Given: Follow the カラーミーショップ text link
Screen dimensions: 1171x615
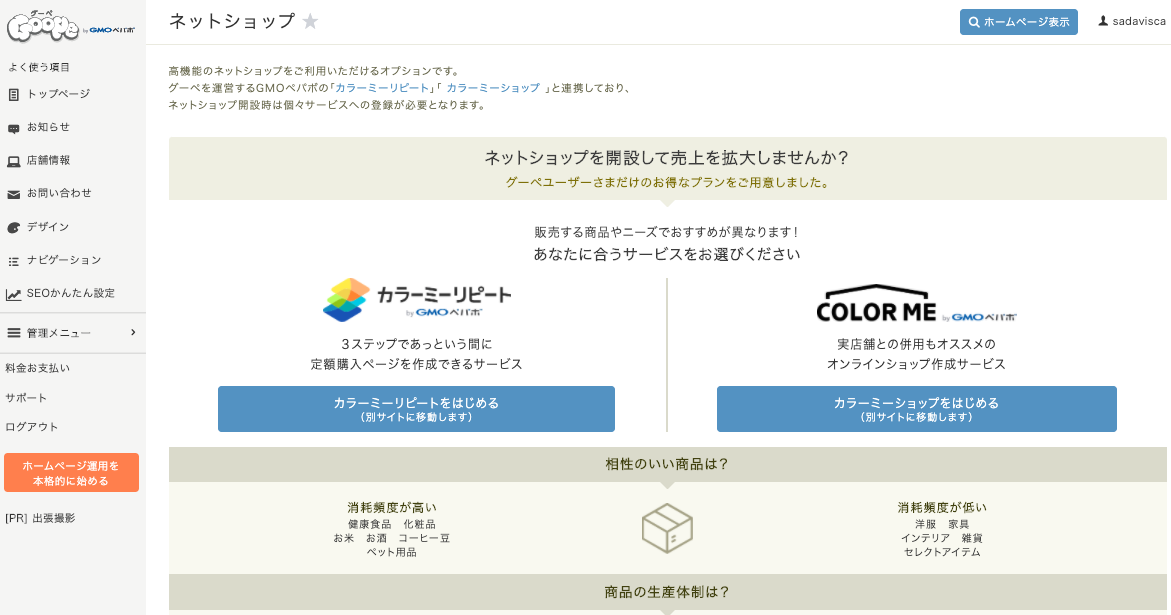Looking at the screenshot, I should pyautogui.click(x=493, y=88).
